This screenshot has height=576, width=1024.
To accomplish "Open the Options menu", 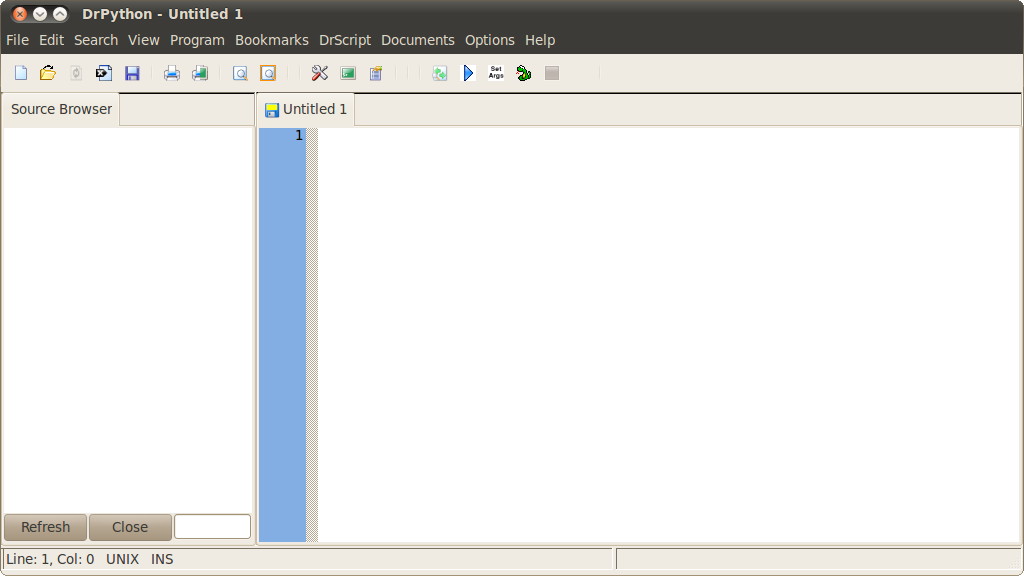I will [490, 40].
